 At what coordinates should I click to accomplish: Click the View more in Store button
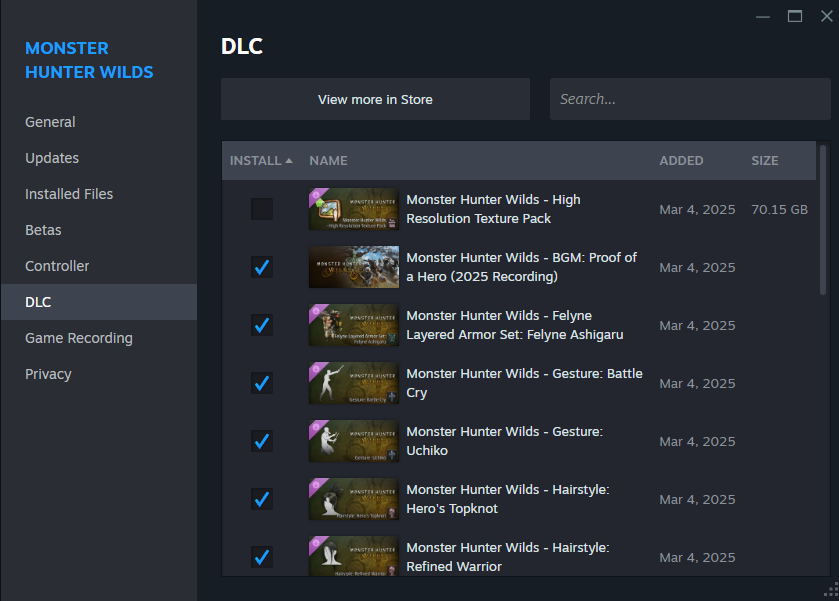point(375,100)
